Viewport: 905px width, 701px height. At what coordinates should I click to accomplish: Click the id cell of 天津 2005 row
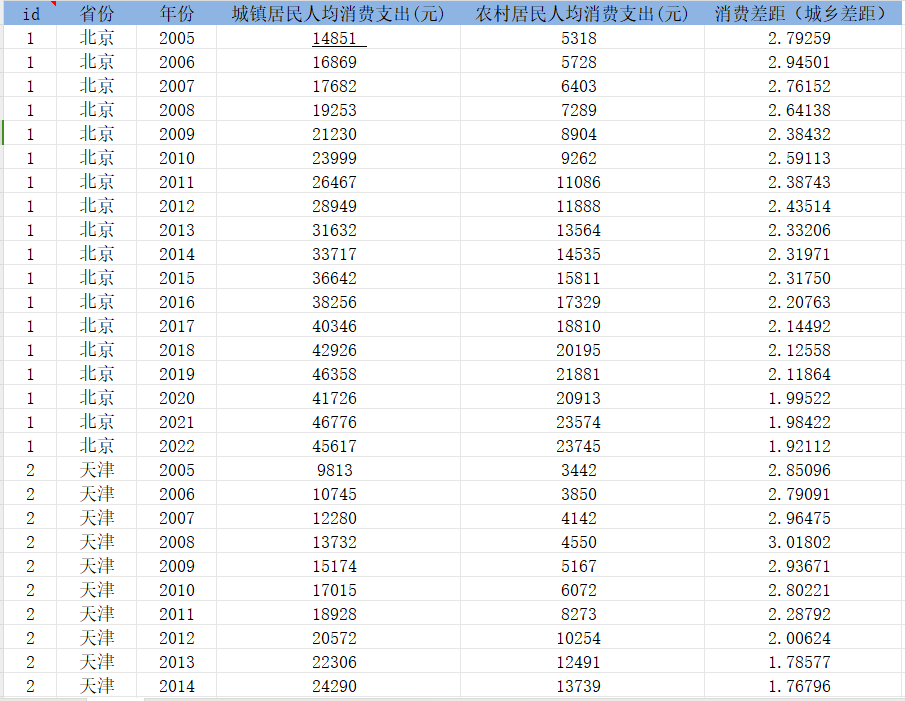tap(30, 470)
